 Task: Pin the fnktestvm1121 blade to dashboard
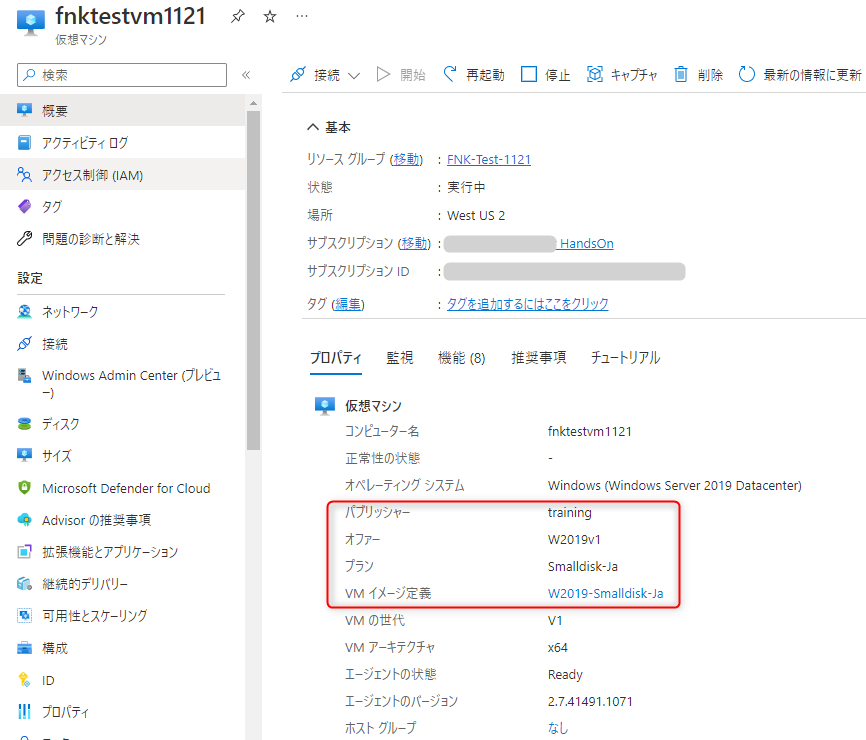tap(237, 17)
